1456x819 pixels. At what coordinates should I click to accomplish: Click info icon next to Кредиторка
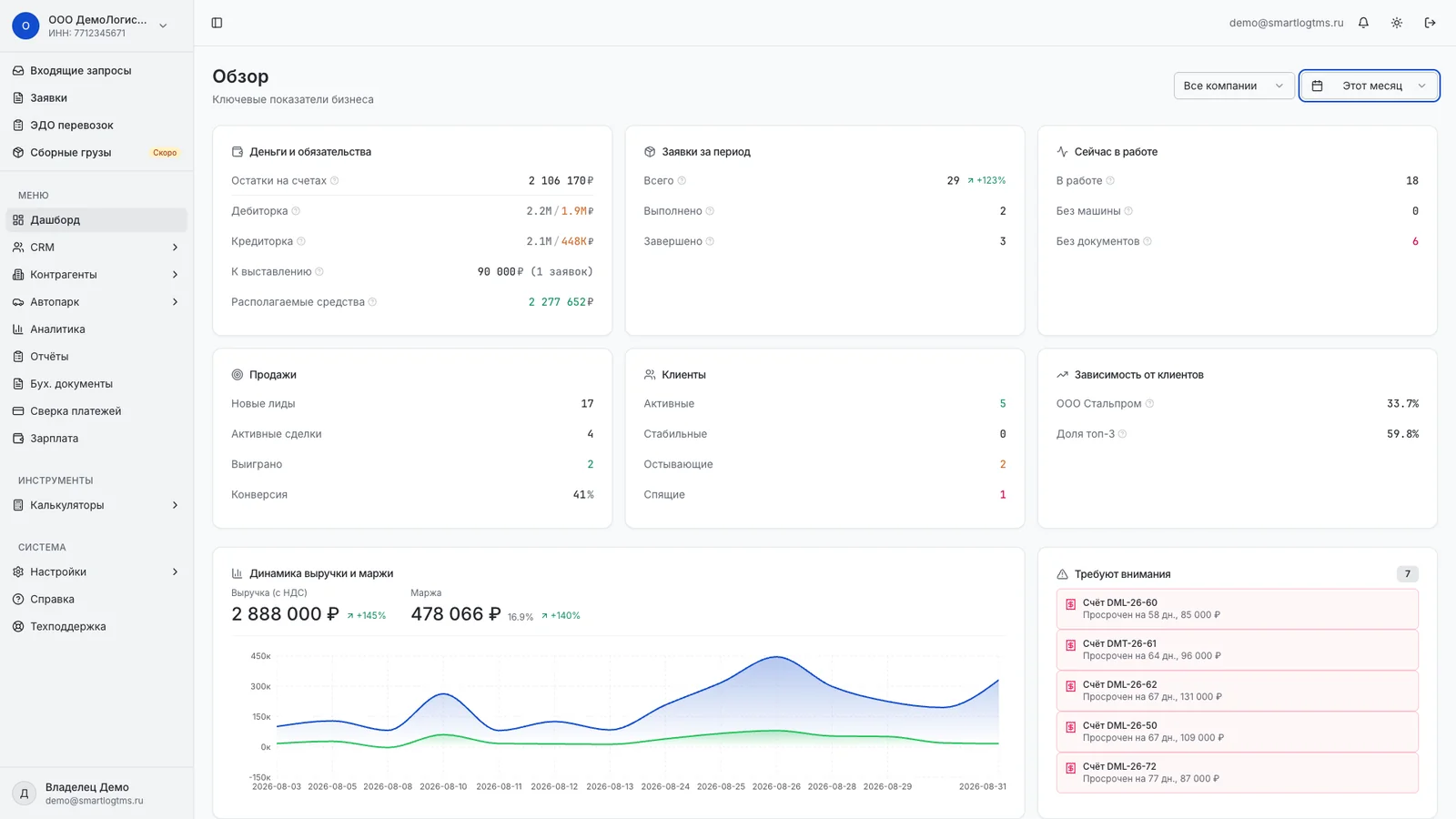pos(301,241)
